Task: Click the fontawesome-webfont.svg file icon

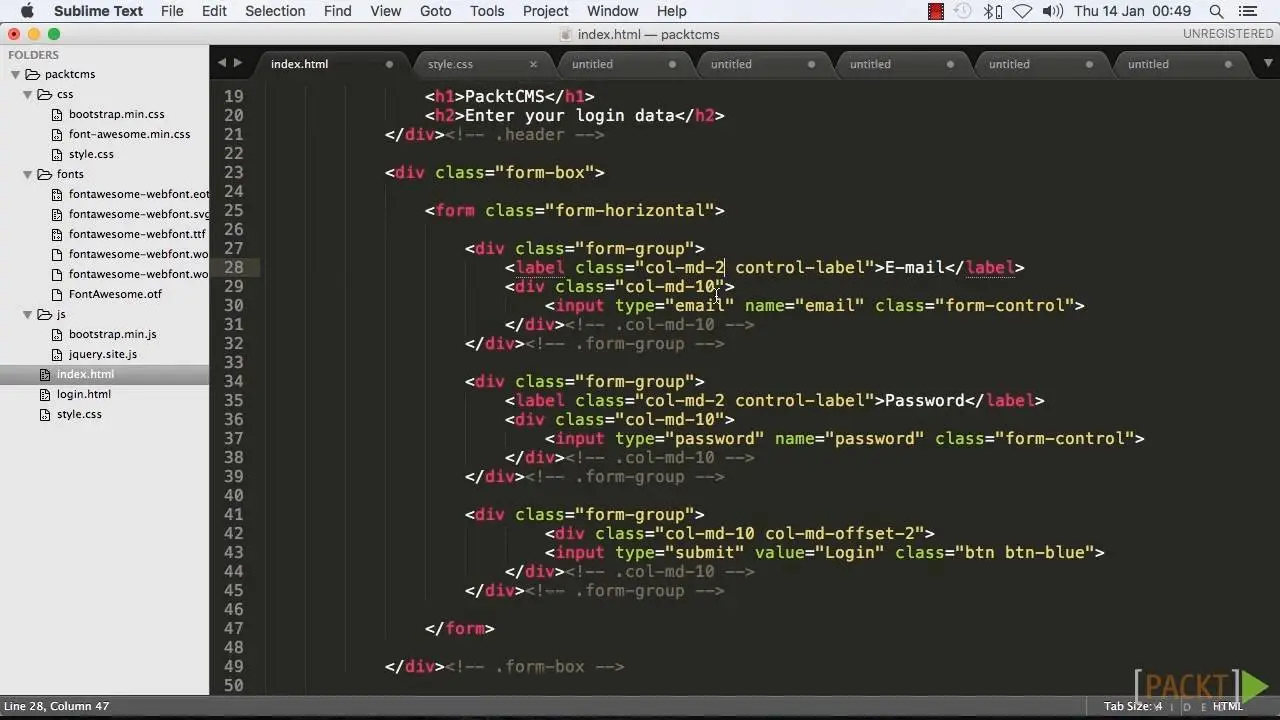Action: pos(58,214)
